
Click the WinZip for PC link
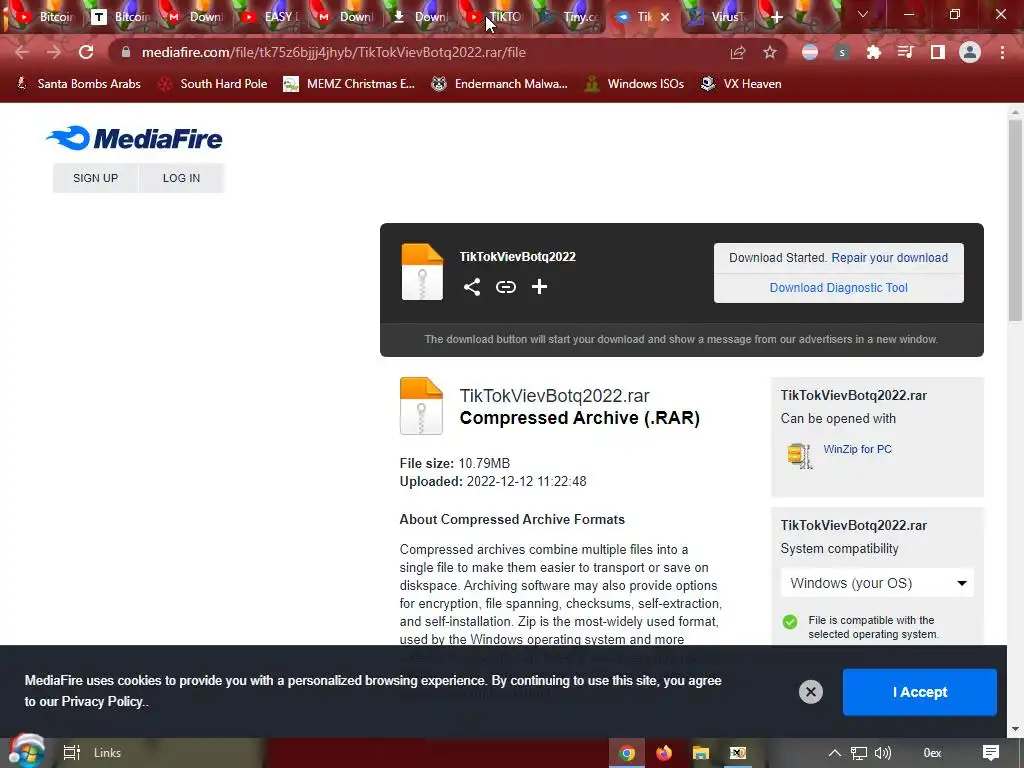coord(857,449)
